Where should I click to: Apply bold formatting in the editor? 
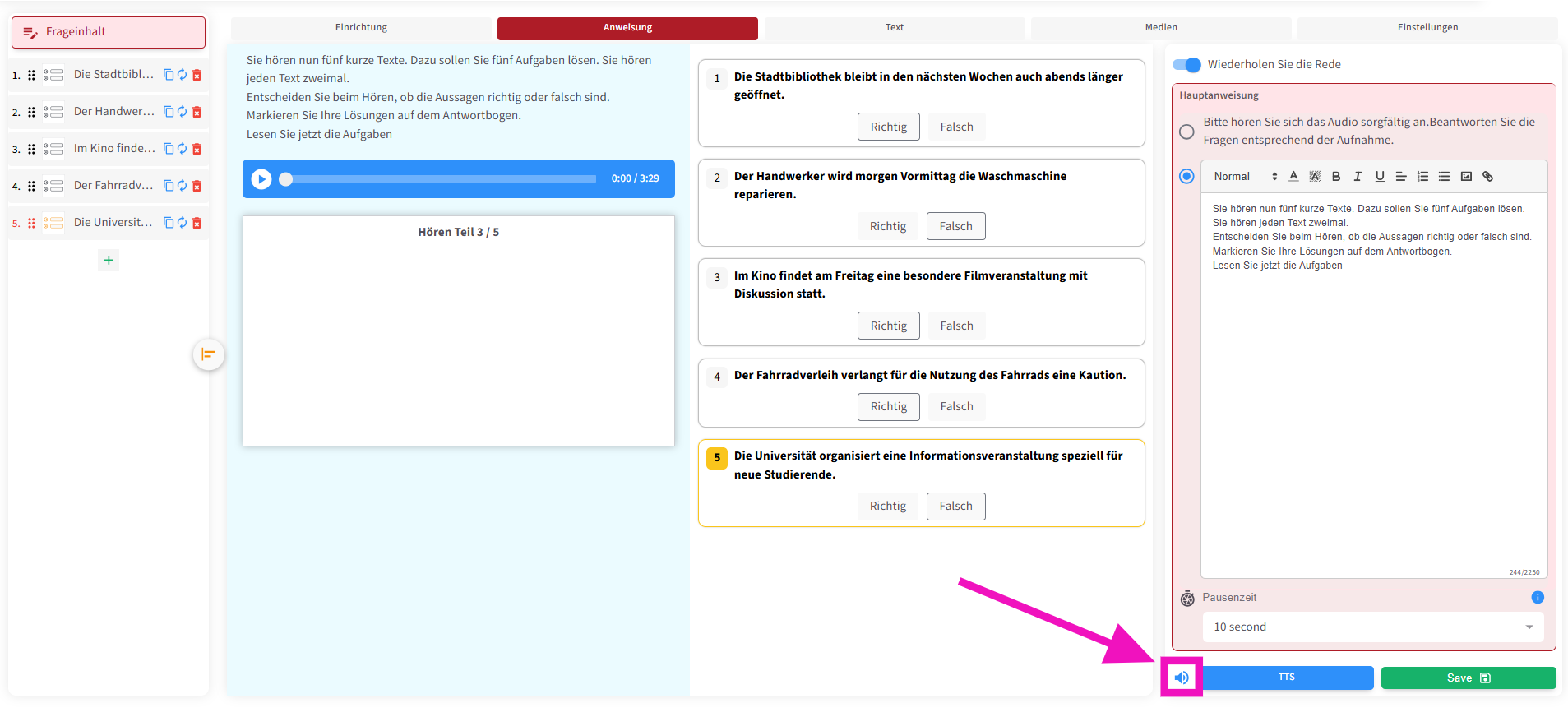(x=1336, y=177)
